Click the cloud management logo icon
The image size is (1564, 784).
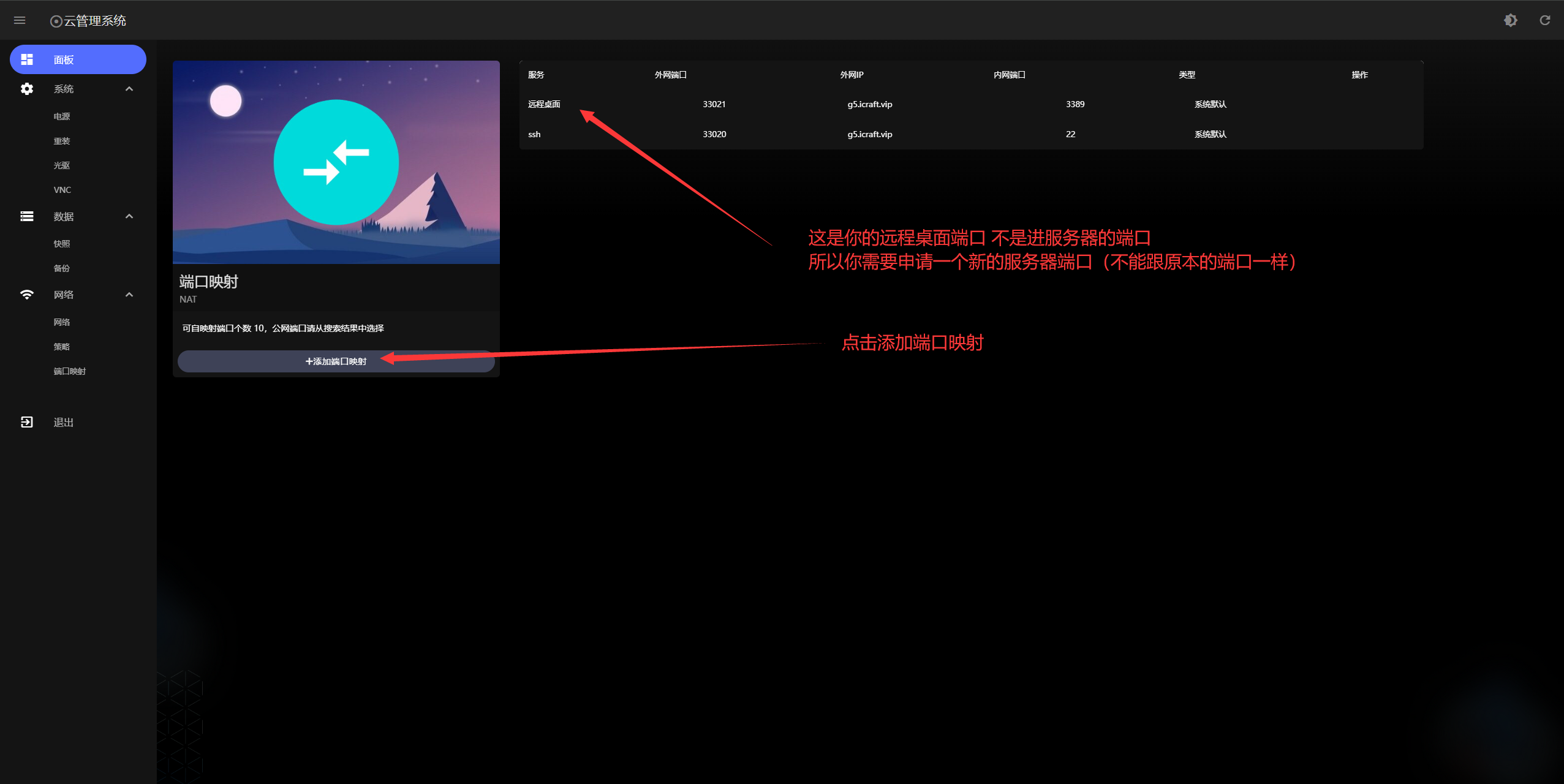(x=56, y=21)
